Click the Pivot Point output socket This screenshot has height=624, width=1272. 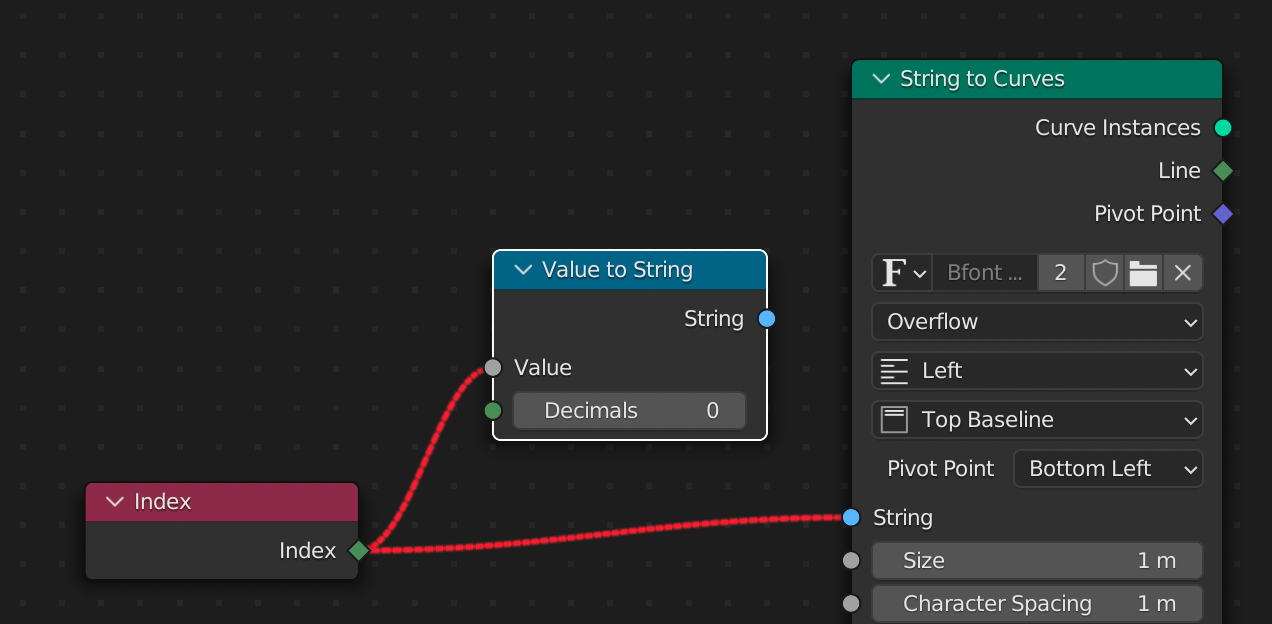(x=1222, y=214)
